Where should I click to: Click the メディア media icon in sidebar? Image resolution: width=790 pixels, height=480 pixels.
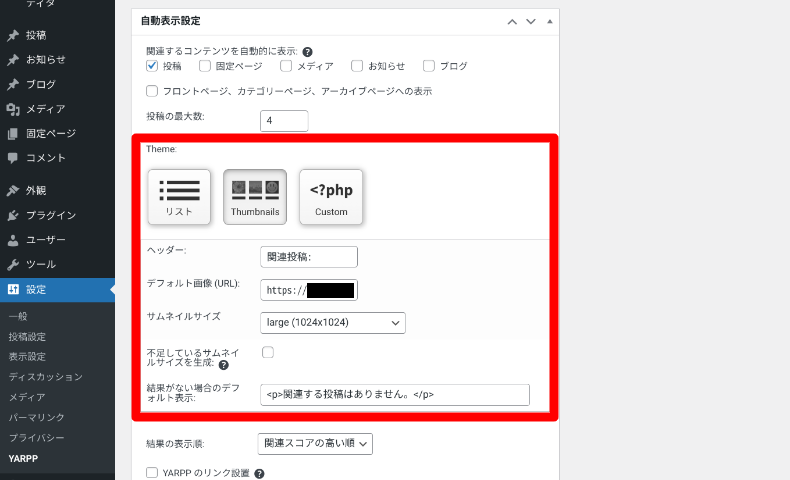[13, 109]
